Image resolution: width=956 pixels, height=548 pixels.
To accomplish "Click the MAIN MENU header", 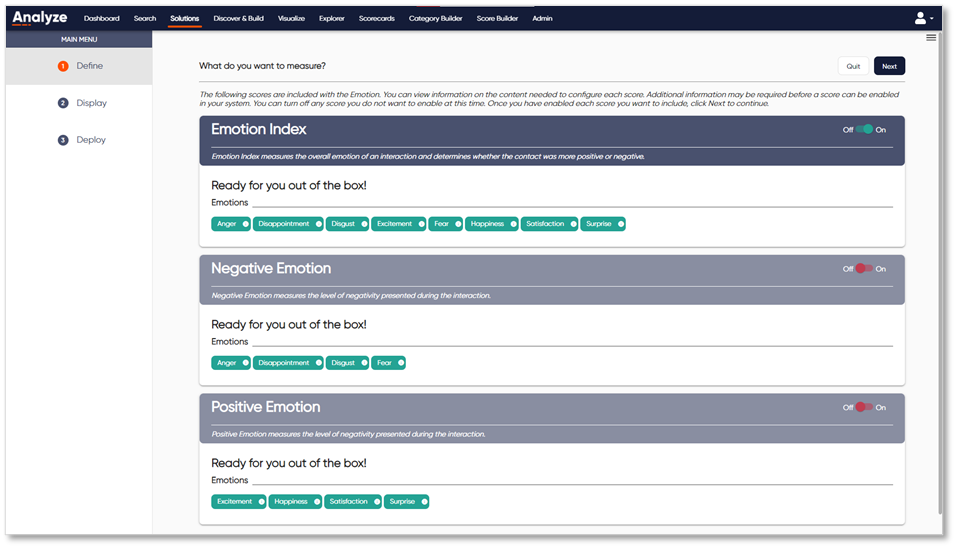I will 79,39.
